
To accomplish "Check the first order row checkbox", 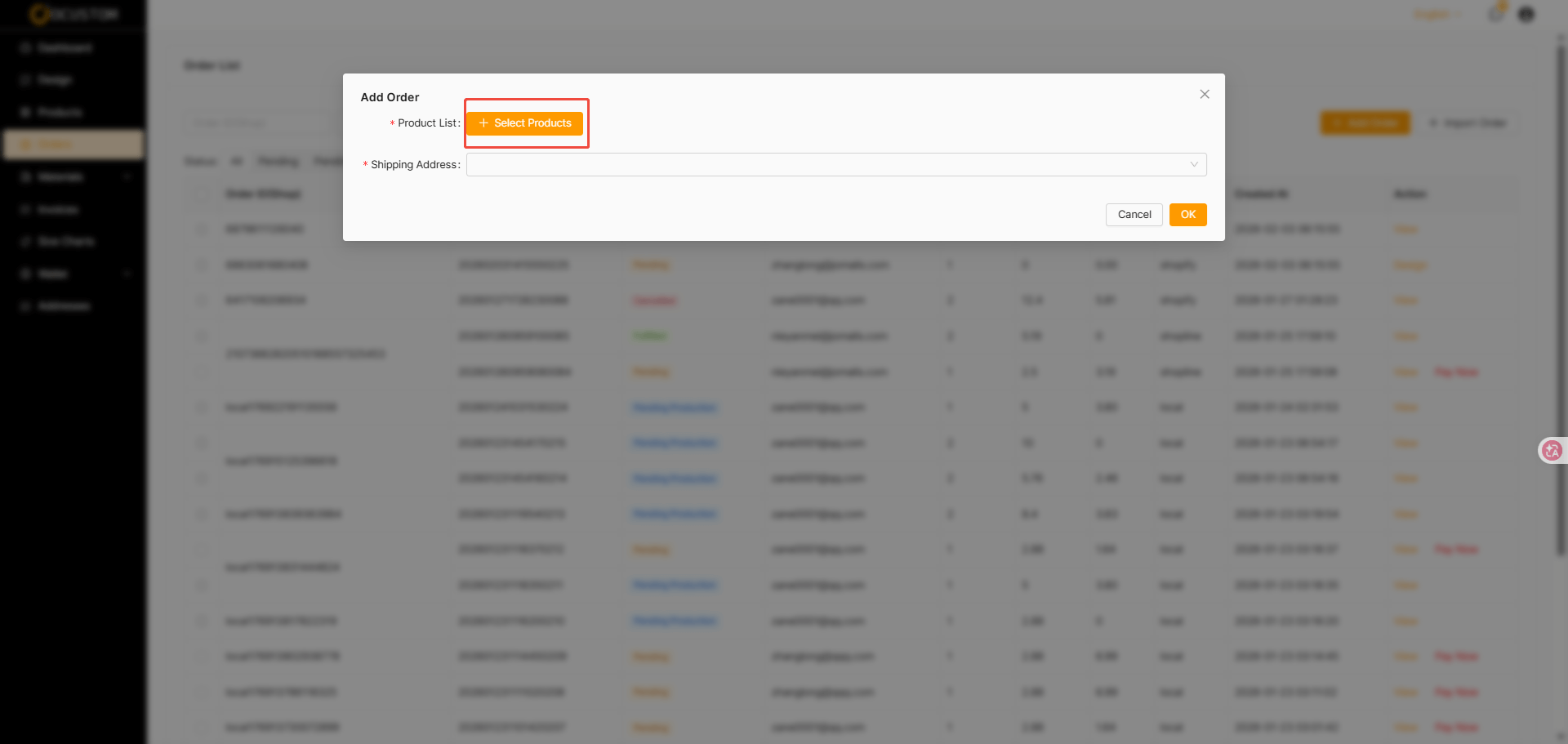I will 201,229.
